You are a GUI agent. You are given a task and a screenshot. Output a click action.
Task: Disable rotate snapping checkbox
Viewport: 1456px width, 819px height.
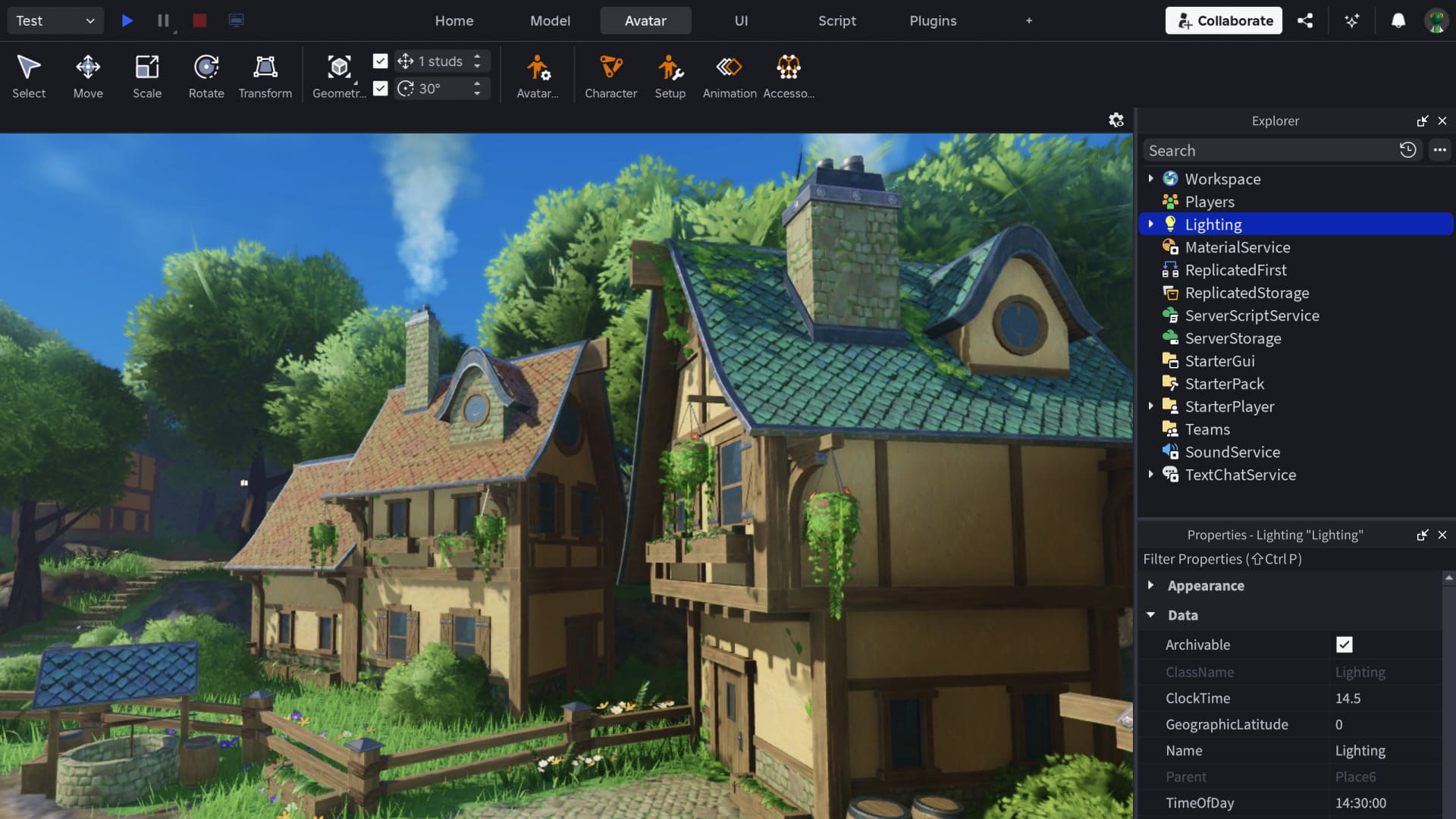tap(380, 88)
